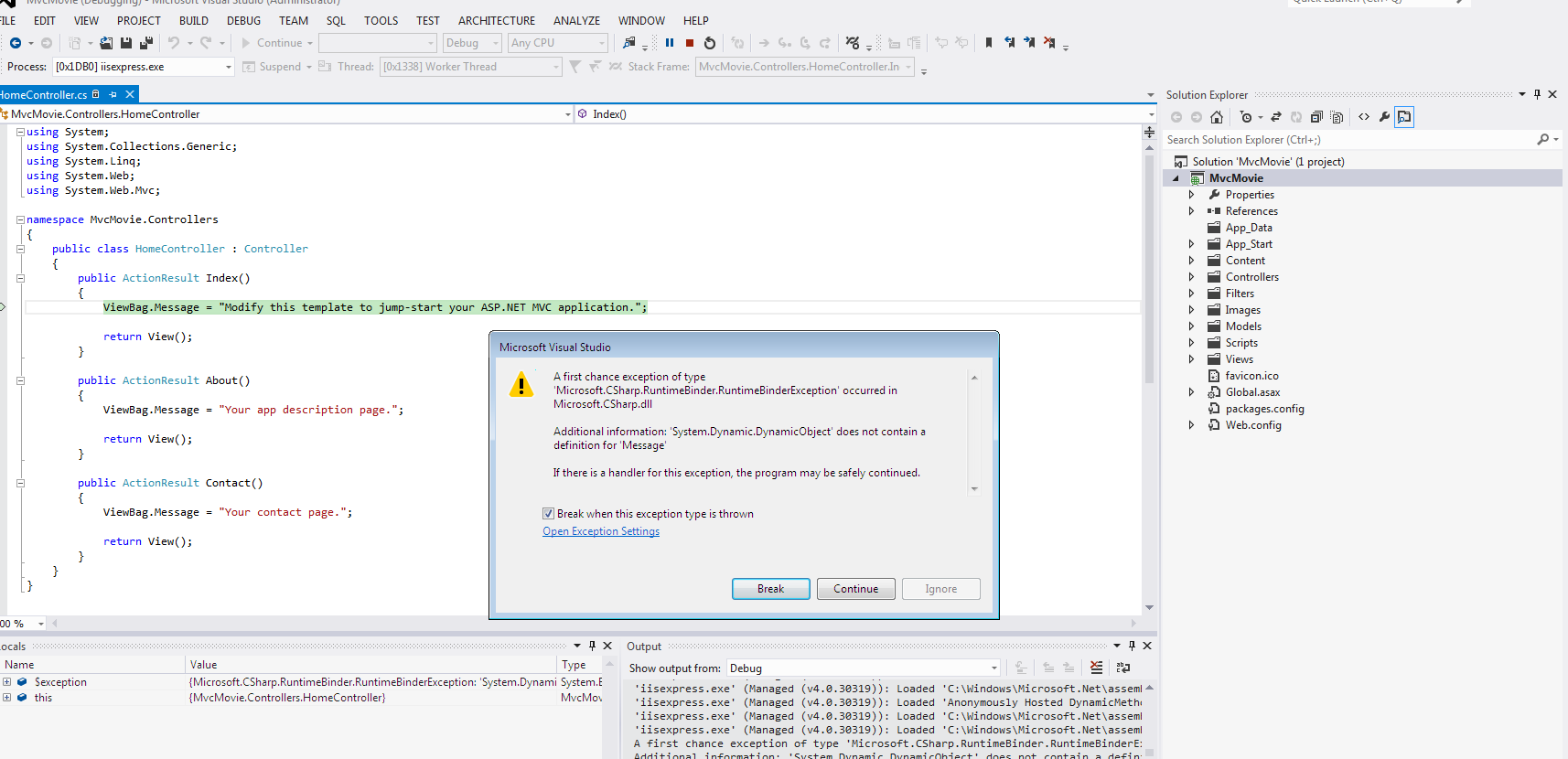Click Clear All icon in Output panel
The image size is (1568, 759).
click(x=1096, y=668)
